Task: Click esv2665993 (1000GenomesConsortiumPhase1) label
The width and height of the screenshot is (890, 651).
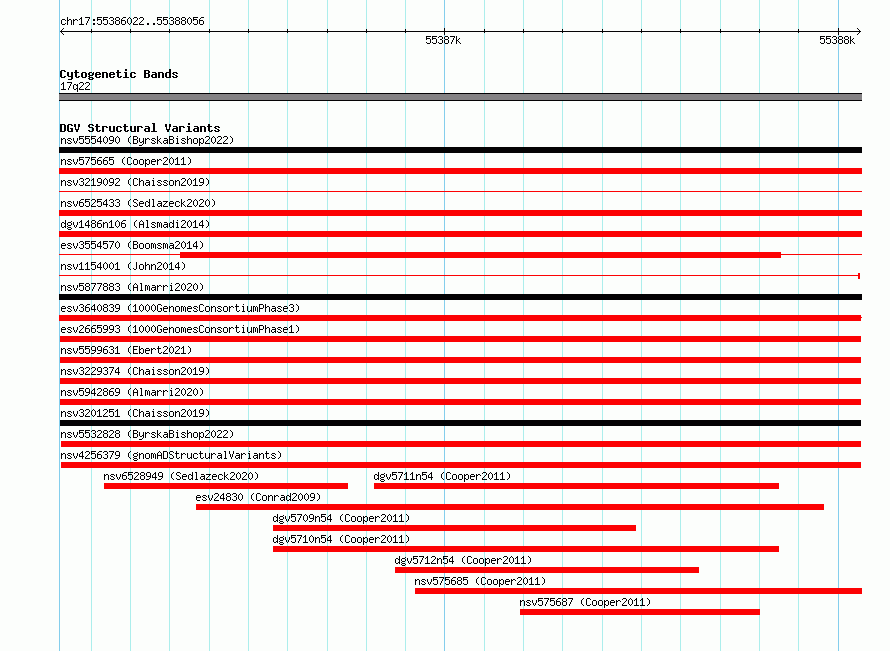Action: [180, 329]
